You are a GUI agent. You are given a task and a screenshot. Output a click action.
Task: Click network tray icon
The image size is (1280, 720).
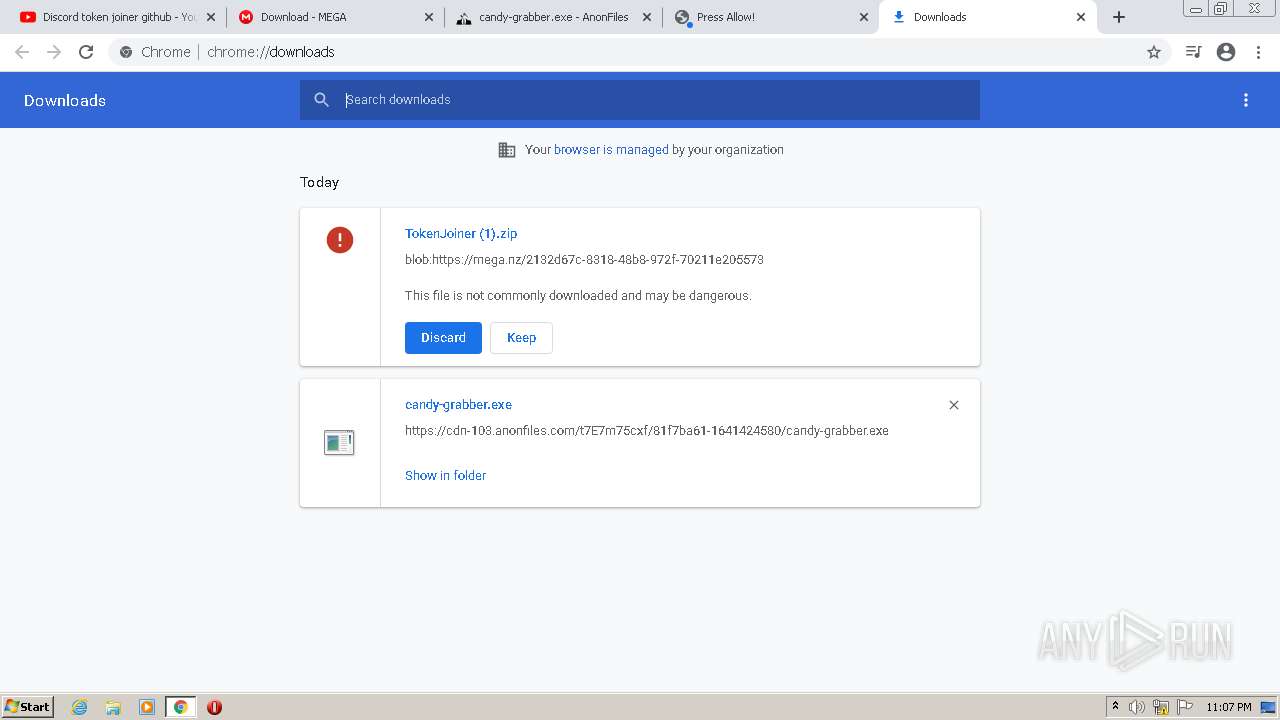click(1161, 707)
